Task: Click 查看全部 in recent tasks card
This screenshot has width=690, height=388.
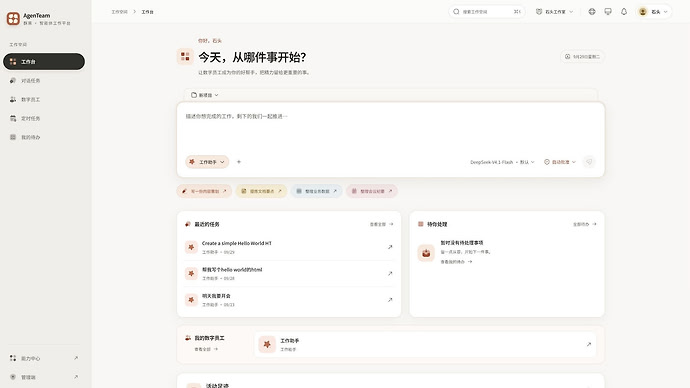Action: 382,224
